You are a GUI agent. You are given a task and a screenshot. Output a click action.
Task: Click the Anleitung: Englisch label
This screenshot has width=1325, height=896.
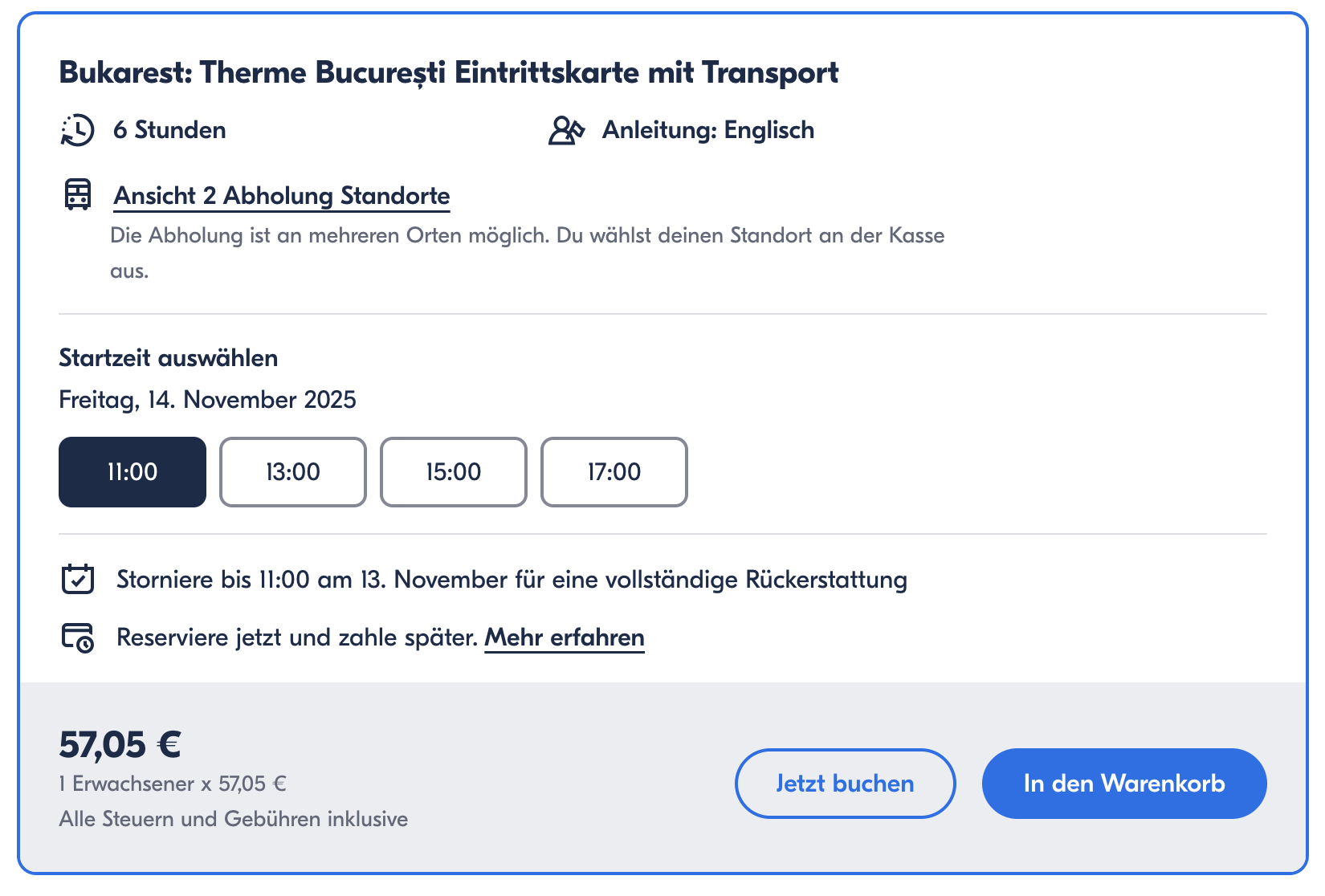click(x=708, y=130)
